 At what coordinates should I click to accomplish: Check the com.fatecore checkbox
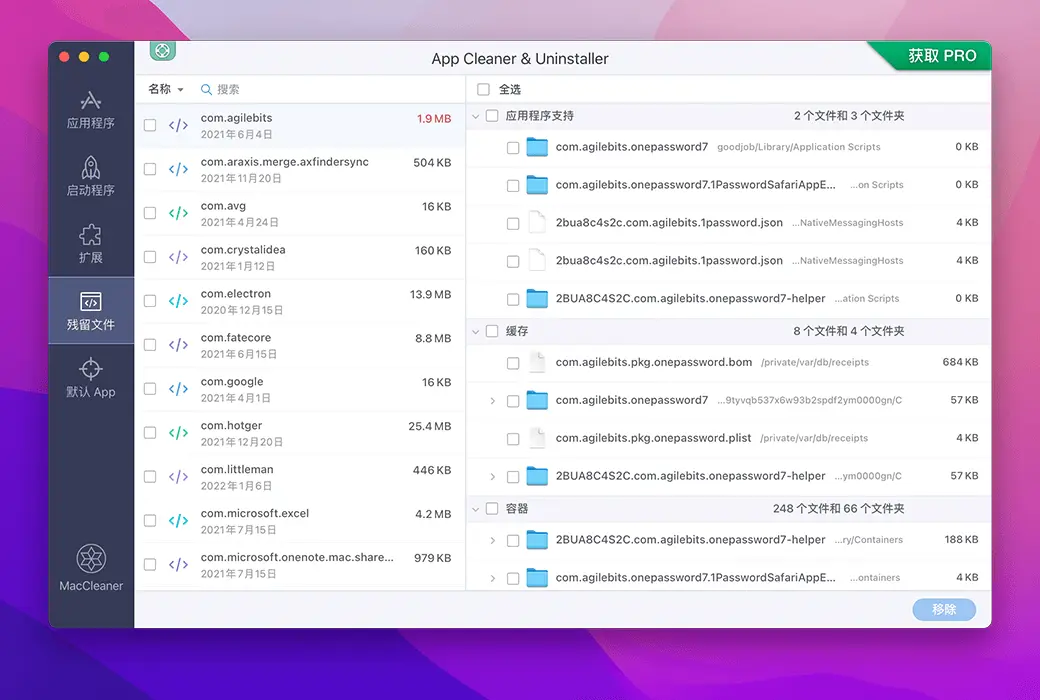point(150,345)
